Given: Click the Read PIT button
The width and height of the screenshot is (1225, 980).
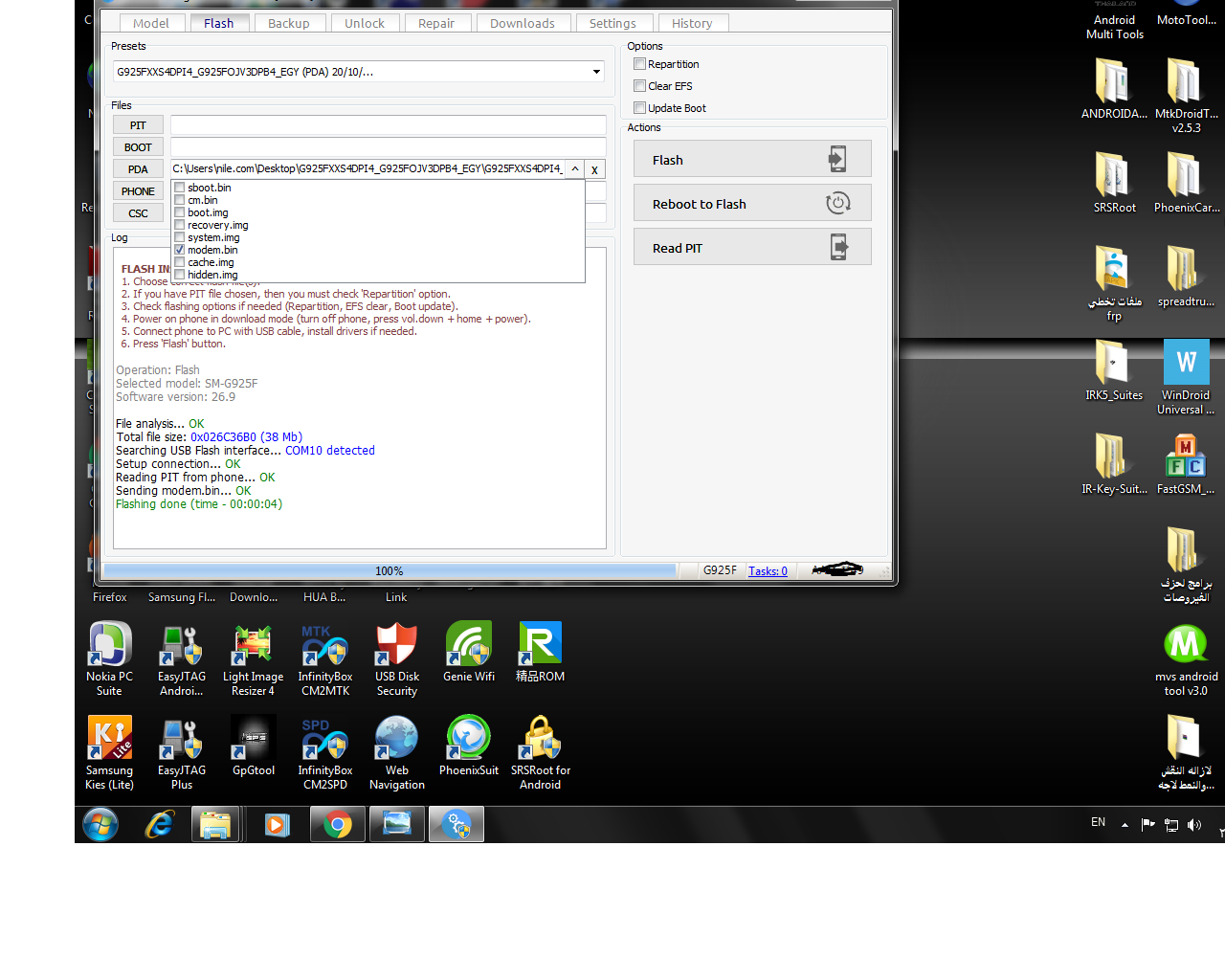Looking at the screenshot, I should tap(752, 248).
